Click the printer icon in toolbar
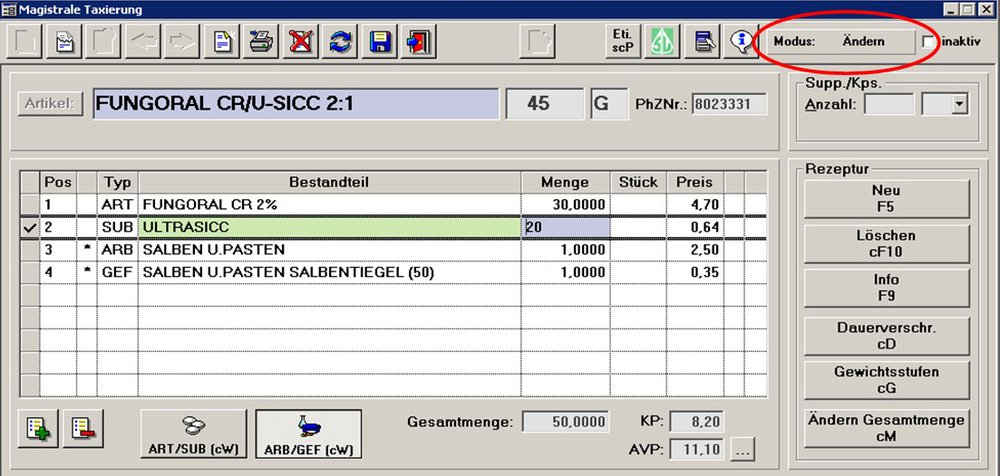The image size is (1000, 476). pos(261,42)
